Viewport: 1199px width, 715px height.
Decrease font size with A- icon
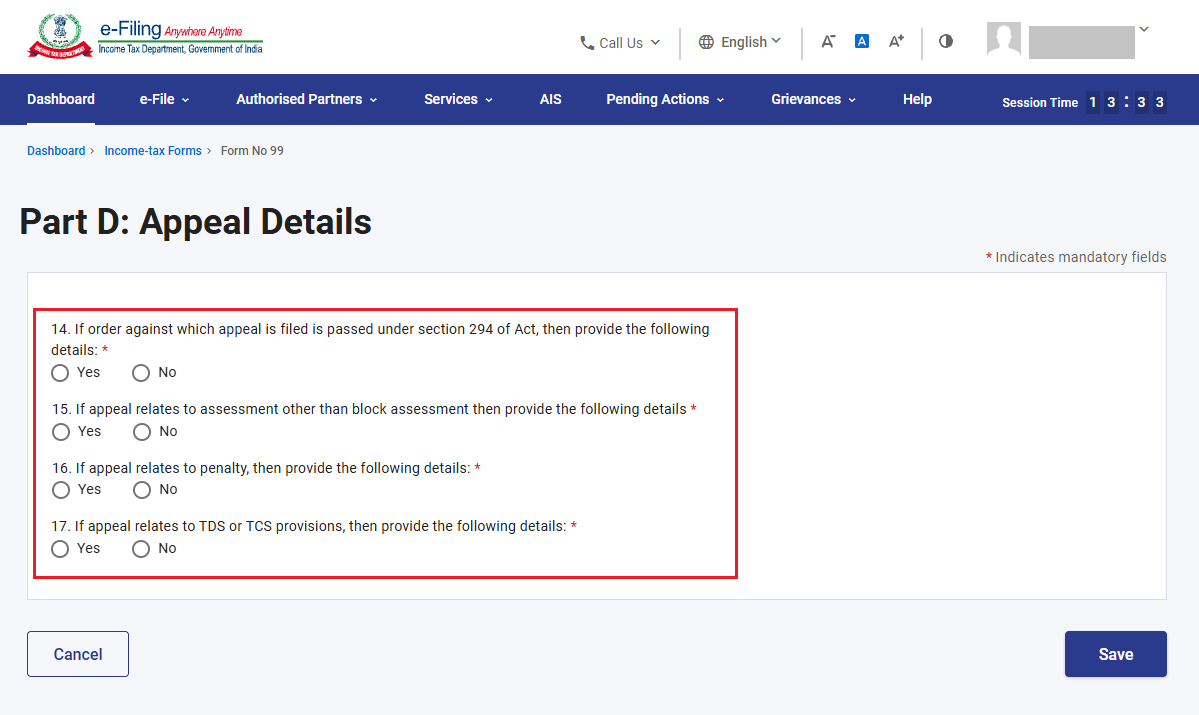pyautogui.click(x=827, y=41)
